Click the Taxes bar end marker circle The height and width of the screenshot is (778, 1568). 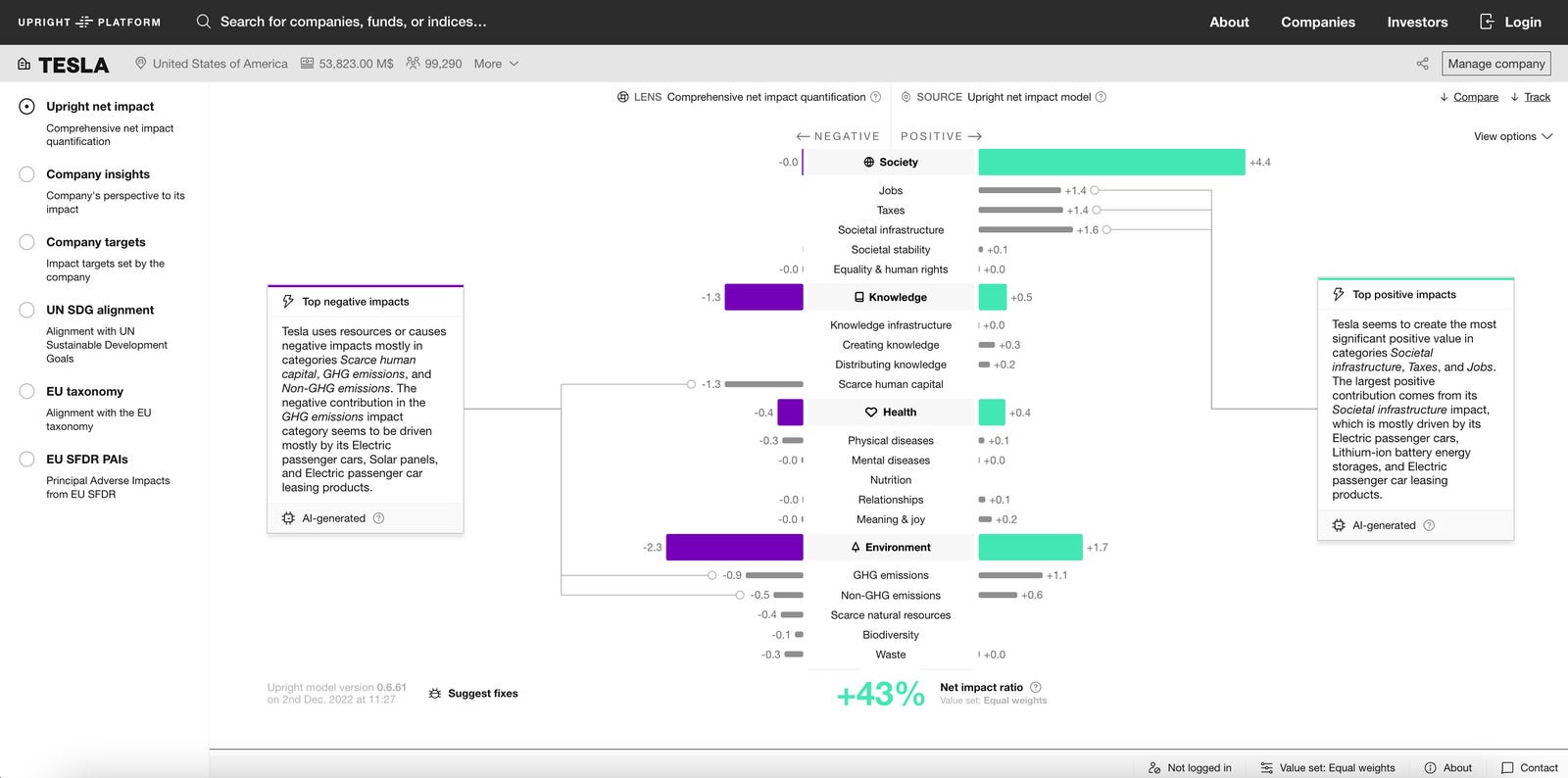(1097, 210)
